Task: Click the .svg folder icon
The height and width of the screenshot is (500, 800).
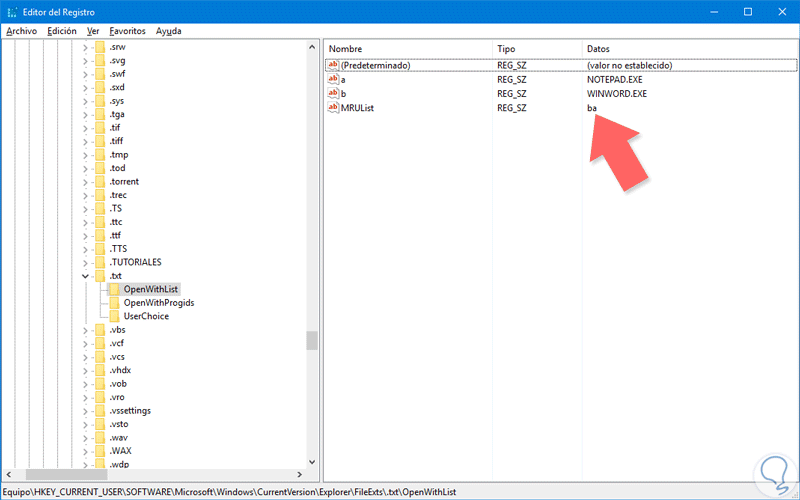Action: click(x=99, y=61)
